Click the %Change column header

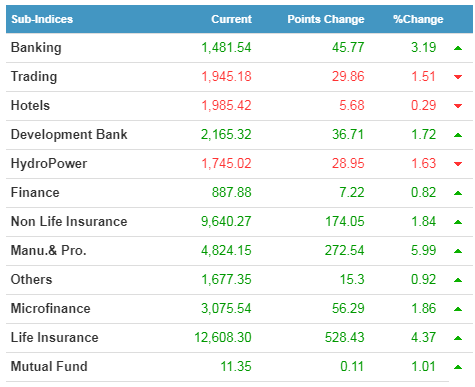tap(418, 19)
